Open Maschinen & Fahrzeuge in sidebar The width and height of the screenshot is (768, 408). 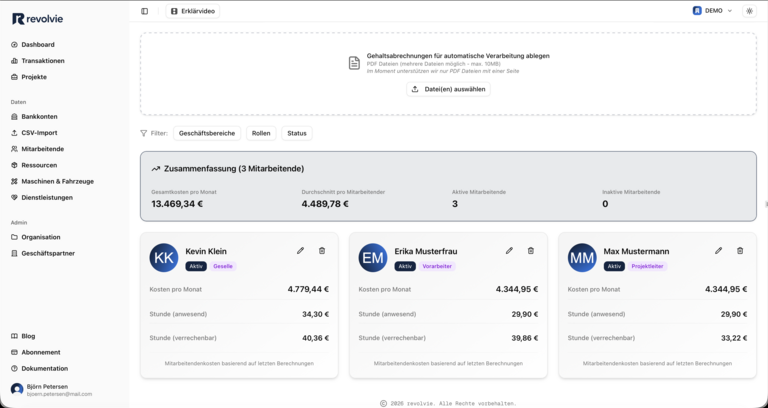pos(57,181)
